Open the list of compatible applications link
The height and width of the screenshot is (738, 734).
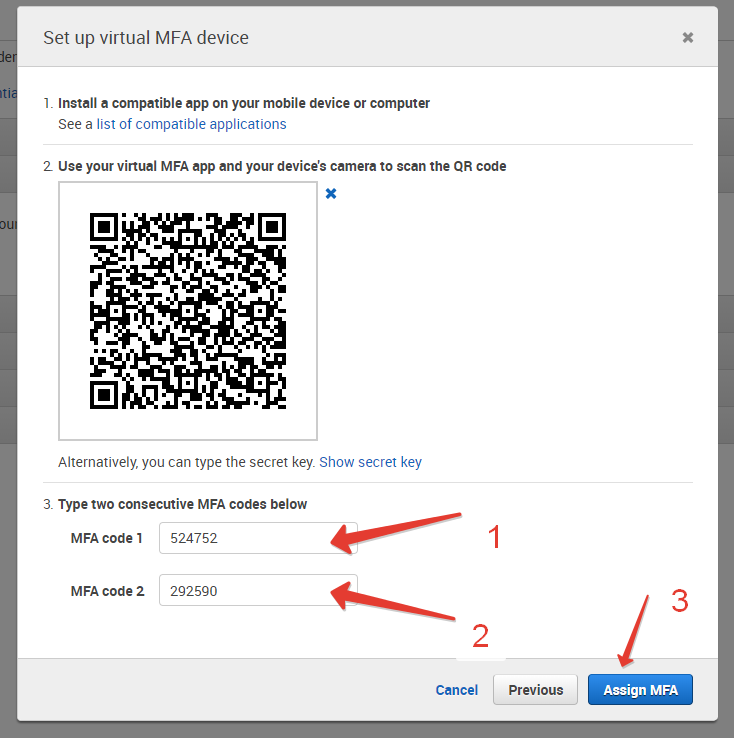[191, 124]
